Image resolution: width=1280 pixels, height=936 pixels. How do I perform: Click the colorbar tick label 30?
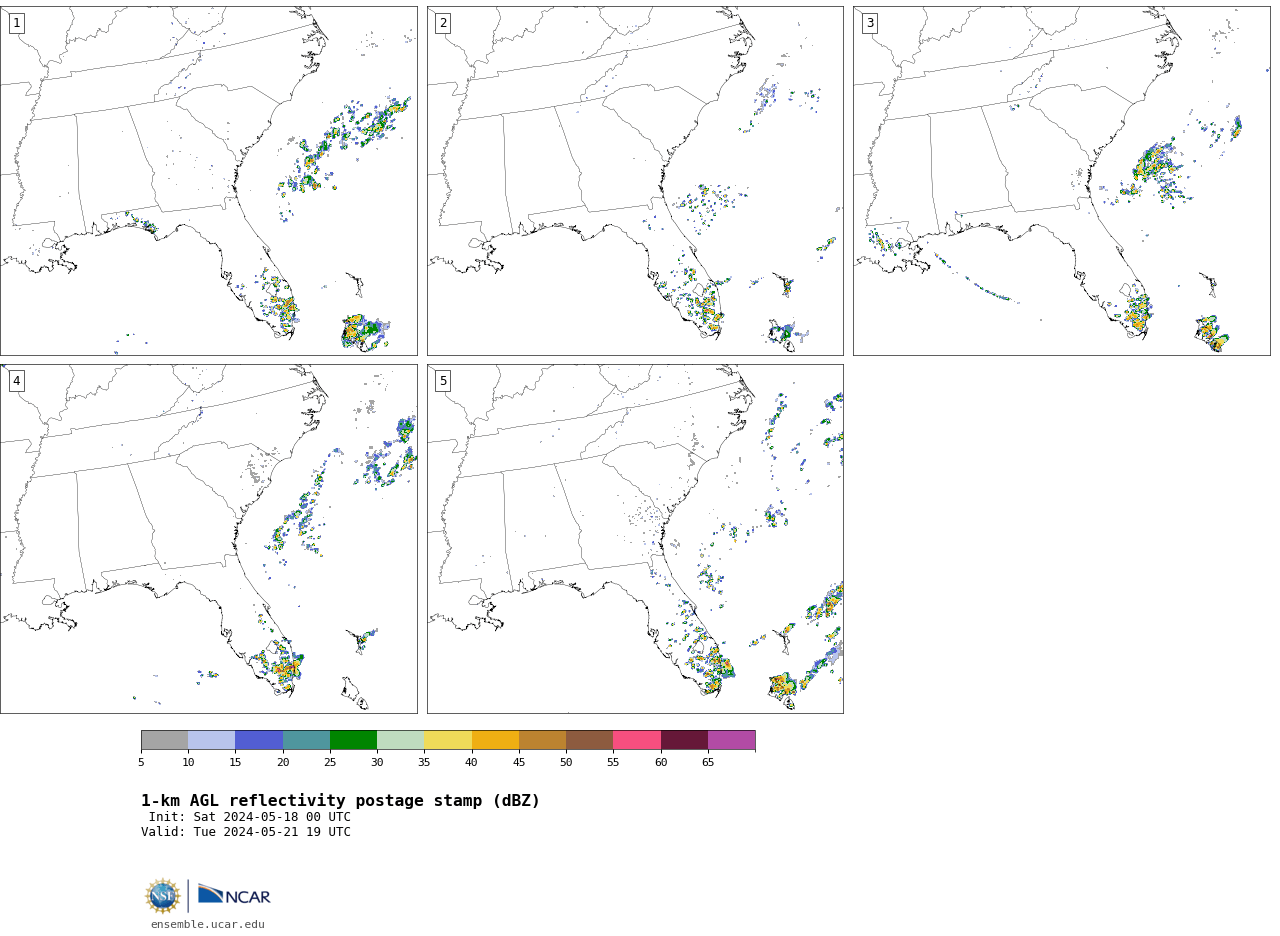377,763
